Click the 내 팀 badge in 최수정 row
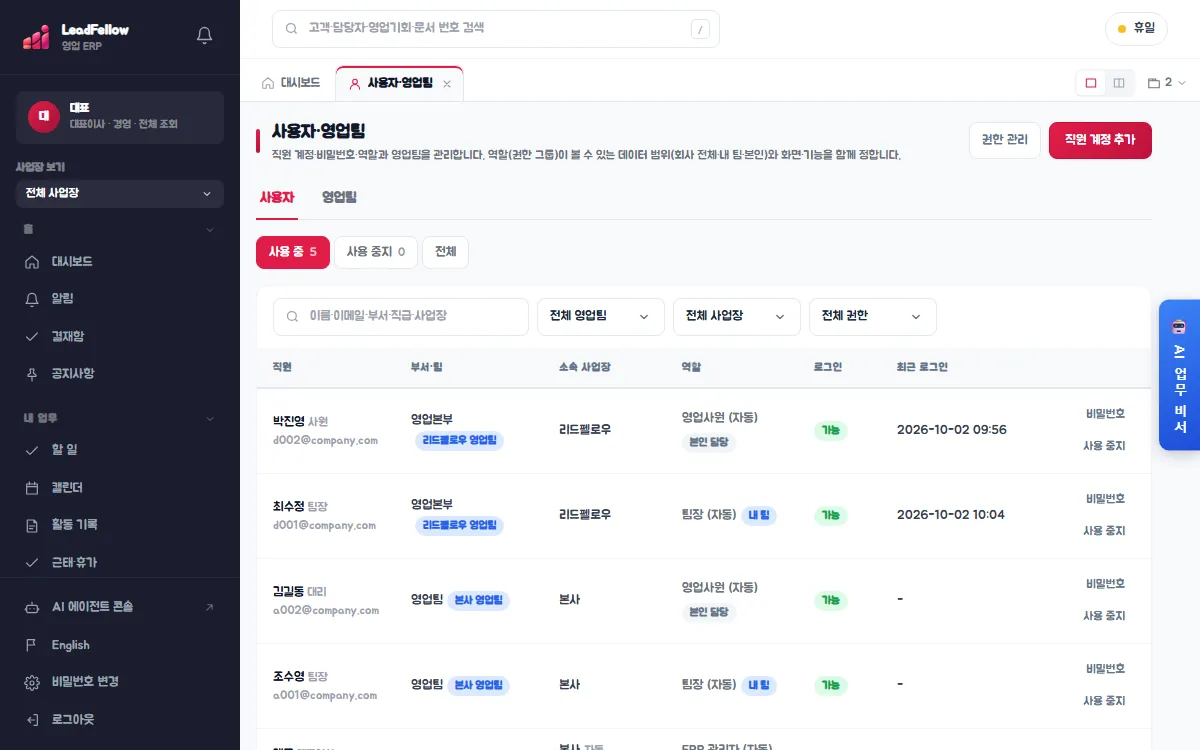The height and width of the screenshot is (750, 1200). (x=759, y=515)
